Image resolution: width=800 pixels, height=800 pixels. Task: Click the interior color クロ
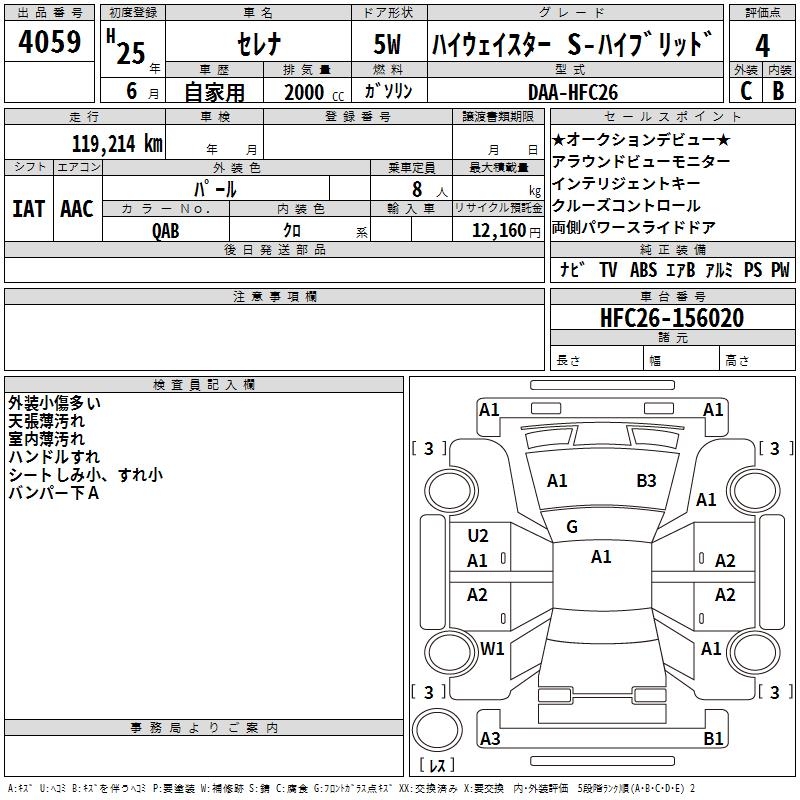[x=292, y=231]
